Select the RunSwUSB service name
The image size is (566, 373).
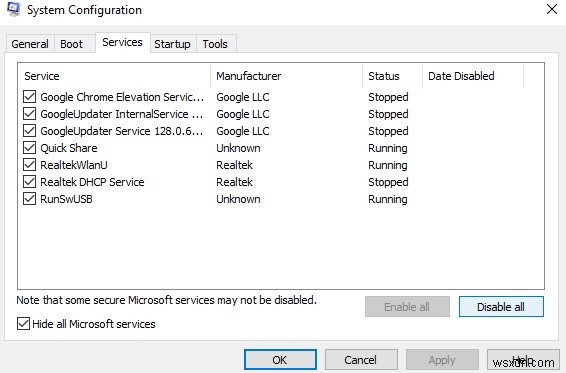pyautogui.click(x=66, y=199)
